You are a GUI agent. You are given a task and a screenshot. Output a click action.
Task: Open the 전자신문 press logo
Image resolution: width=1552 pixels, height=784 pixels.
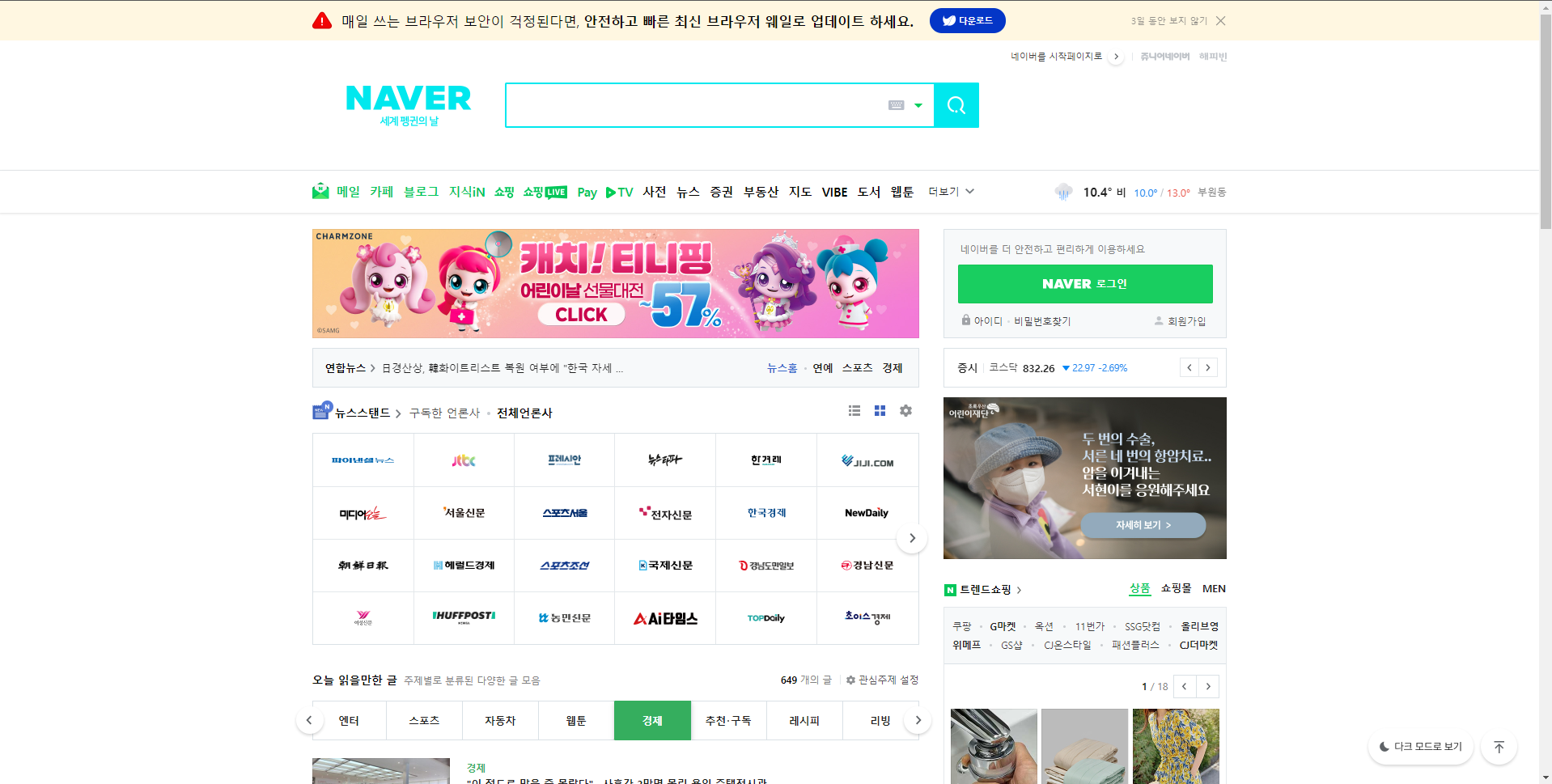pyautogui.click(x=665, y=513)
